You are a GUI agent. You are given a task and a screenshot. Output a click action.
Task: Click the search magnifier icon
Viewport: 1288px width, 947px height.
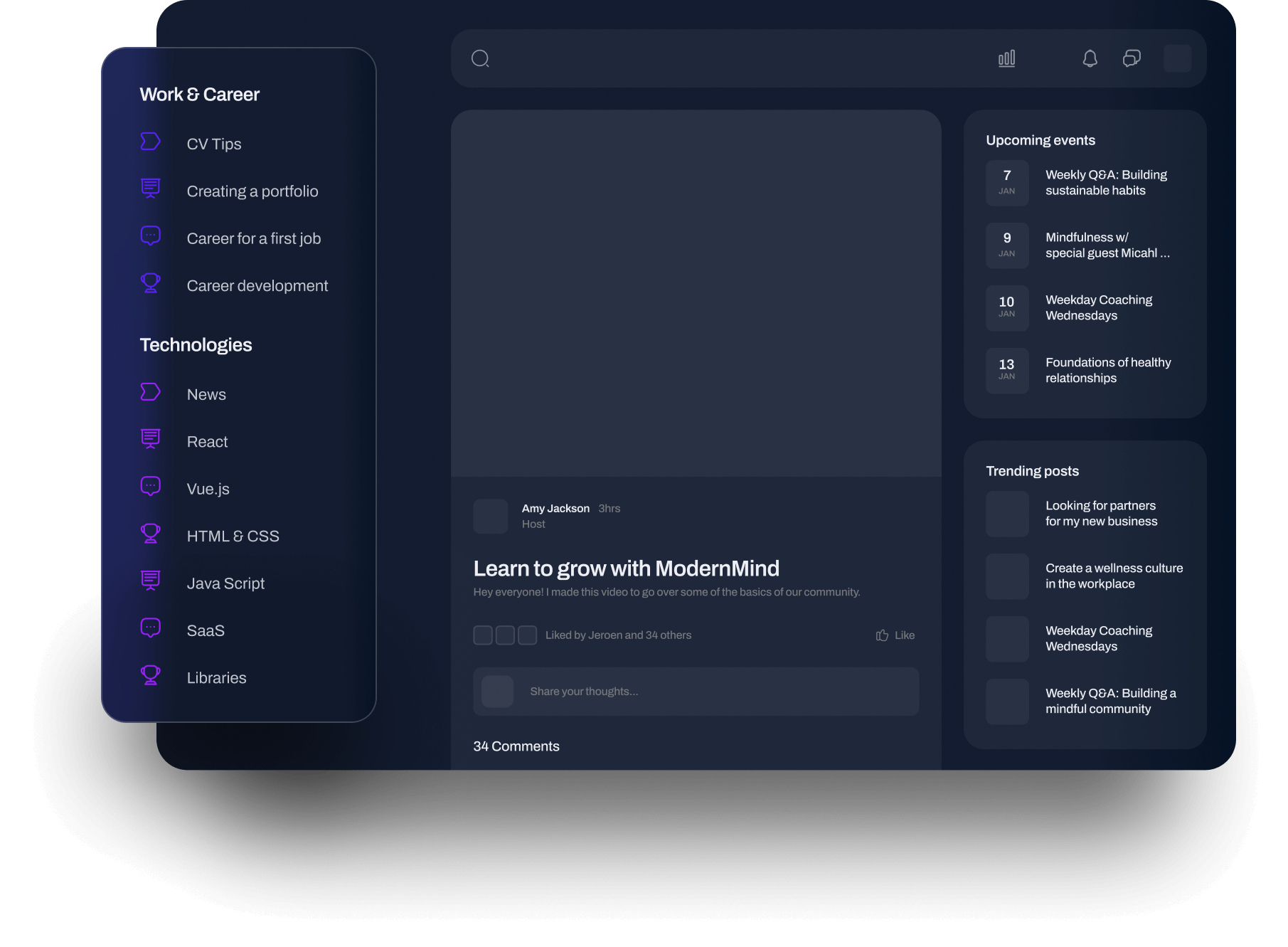480,58
